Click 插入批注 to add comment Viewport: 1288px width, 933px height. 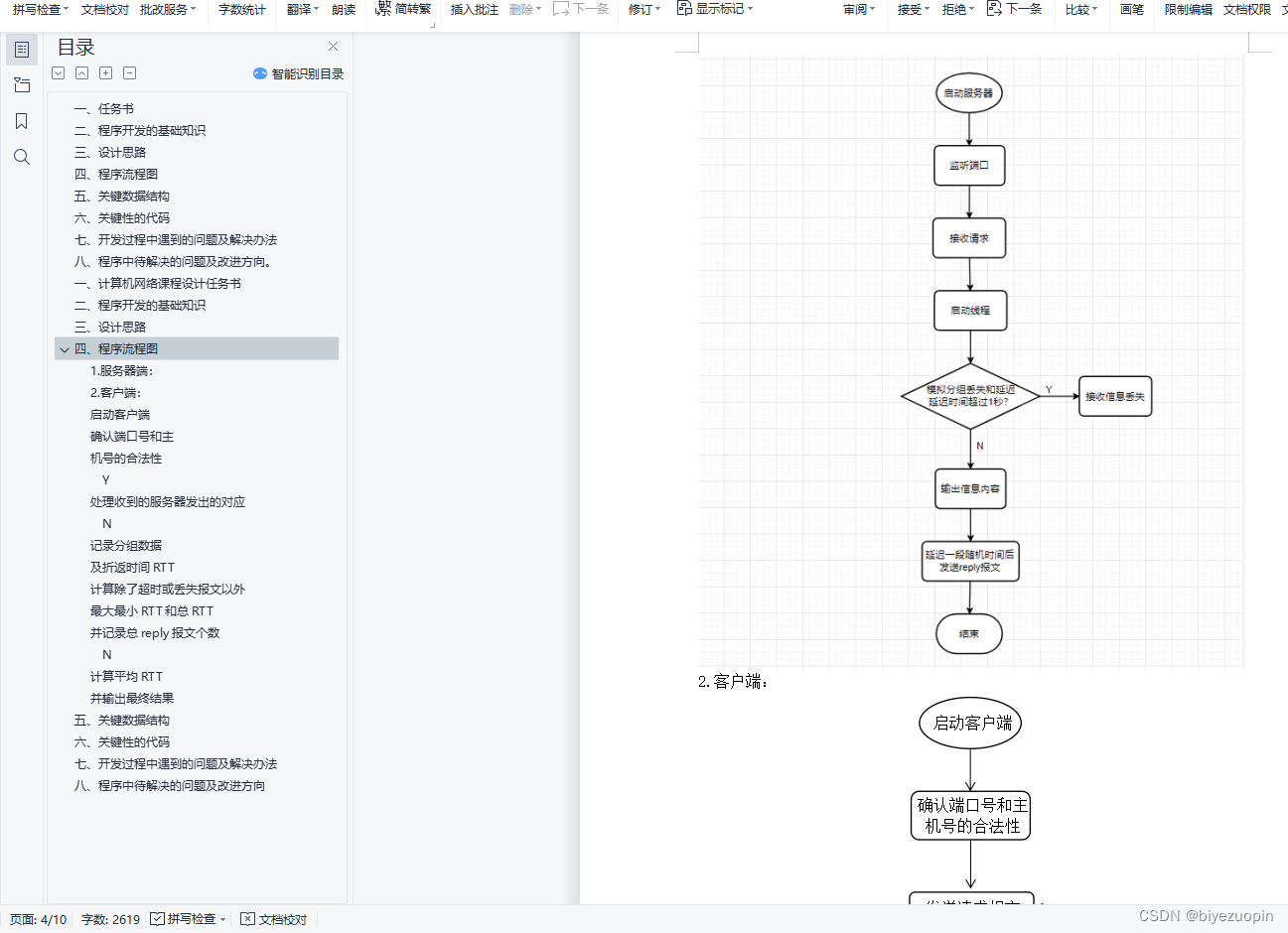[x=475, y=9]
